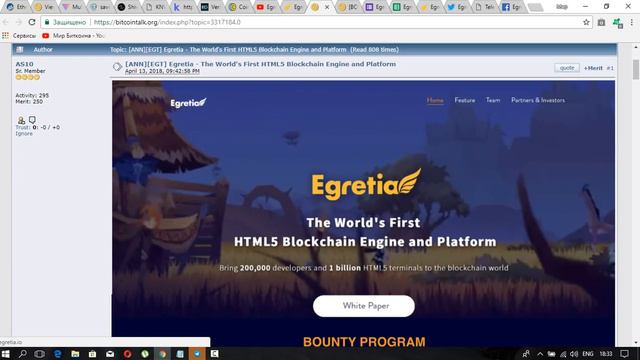
Task: Show hidden tray icons chevron
Action: pyautogui.click(x=540, y=354)
